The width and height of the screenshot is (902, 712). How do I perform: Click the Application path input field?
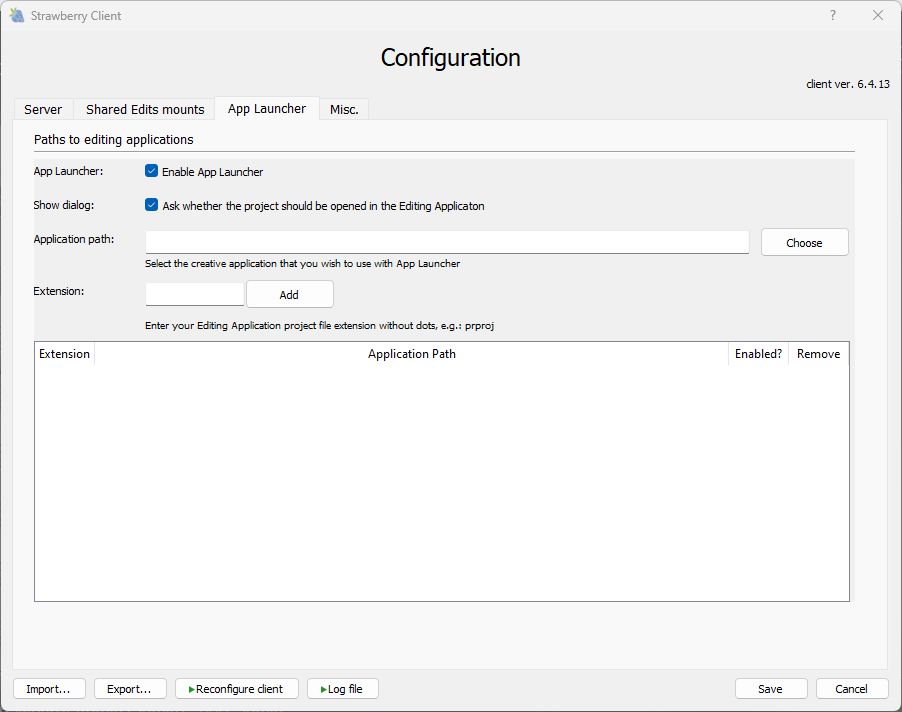pyautogui.click(x=447, y=242)
